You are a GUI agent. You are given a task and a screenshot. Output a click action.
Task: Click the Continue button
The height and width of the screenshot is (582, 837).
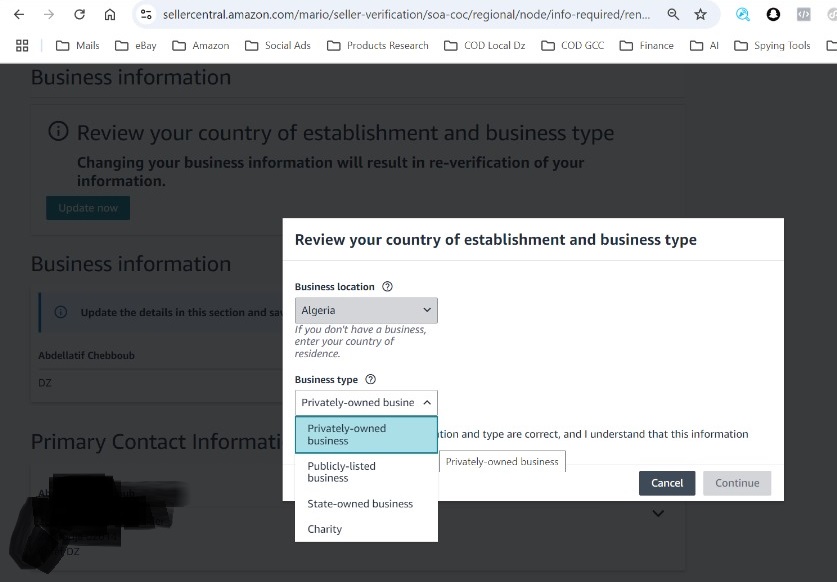(737, 483)
